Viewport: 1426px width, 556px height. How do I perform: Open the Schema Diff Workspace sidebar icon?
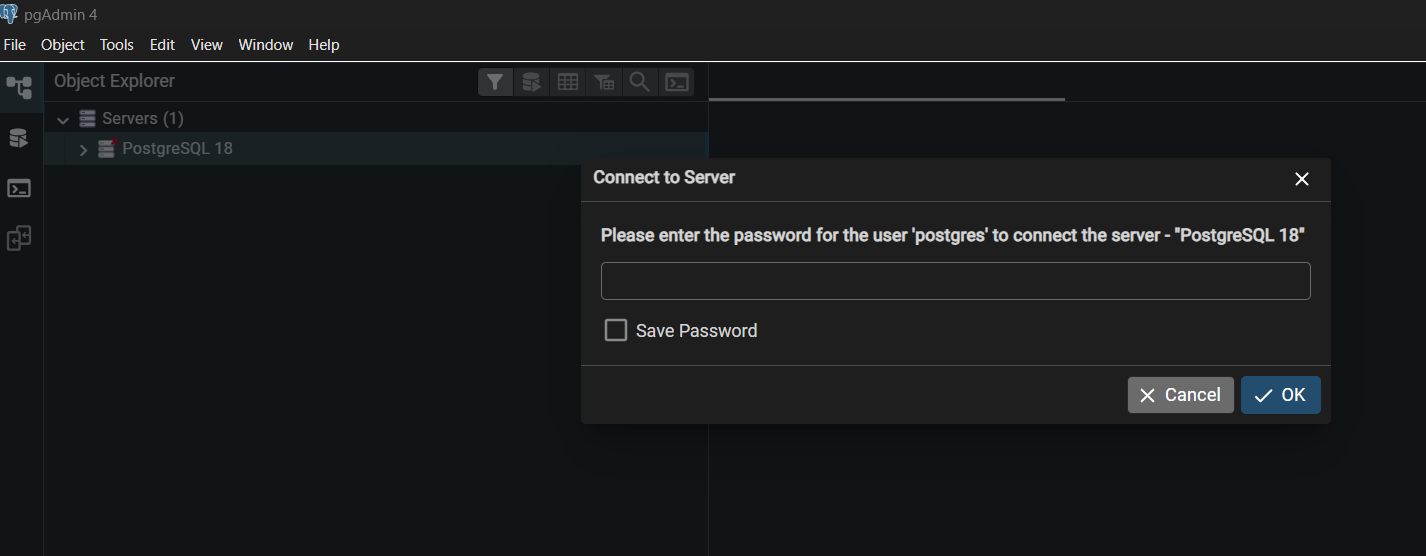pos(19,238)
